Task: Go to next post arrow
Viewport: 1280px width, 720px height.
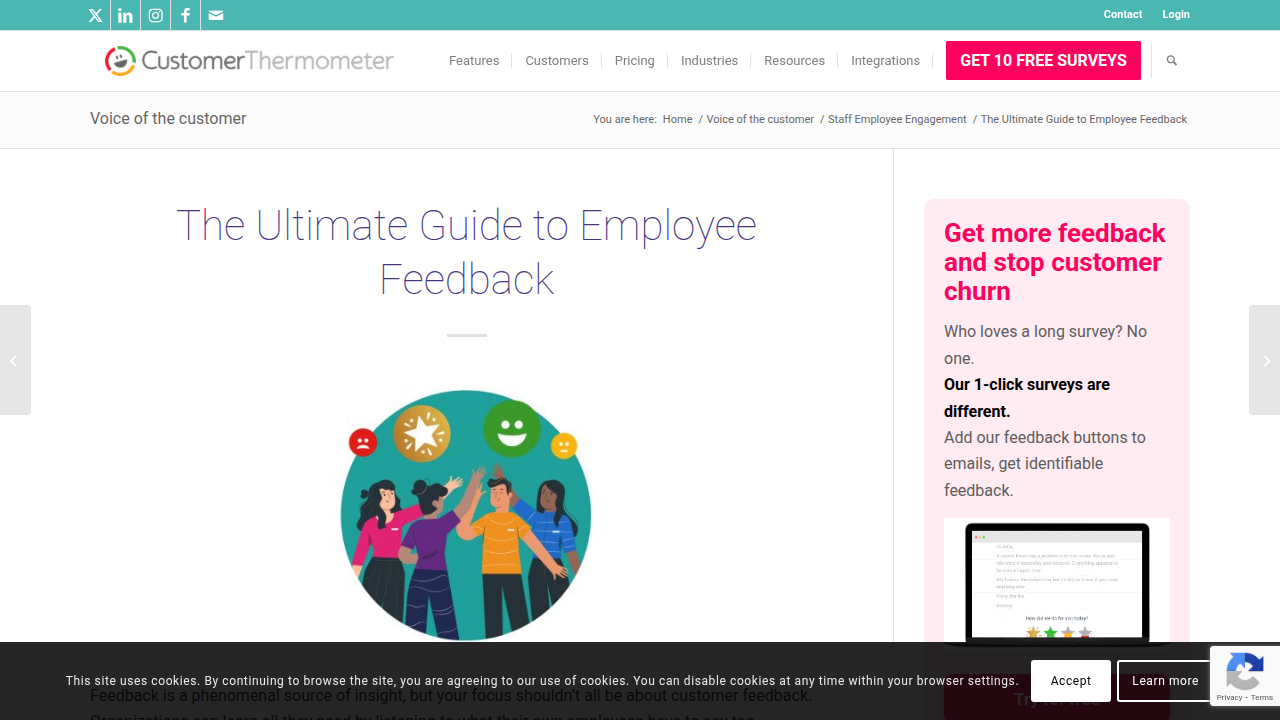Action: click(x=1265, y=360)
